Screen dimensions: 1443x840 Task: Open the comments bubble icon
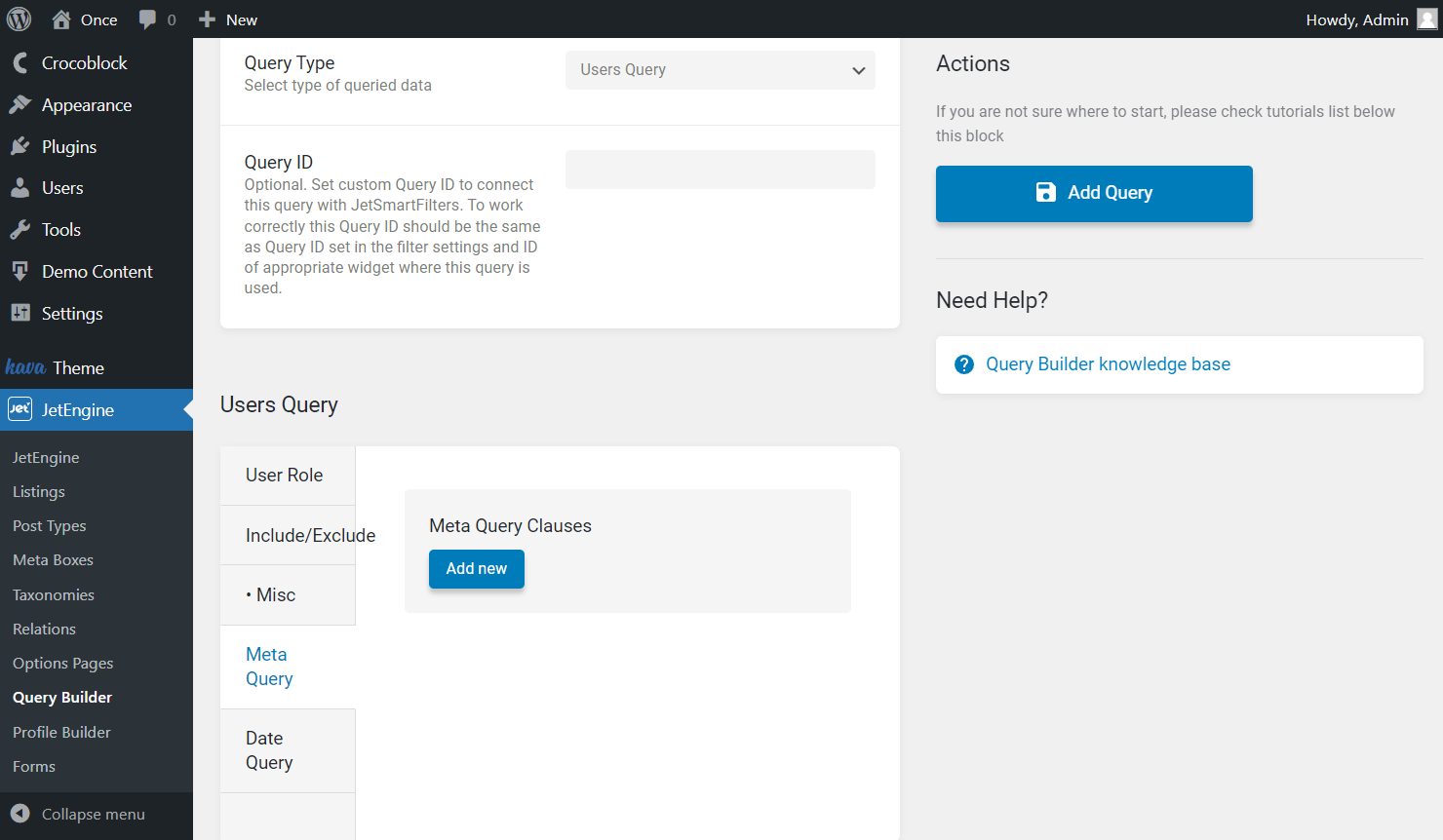(147, 19)
